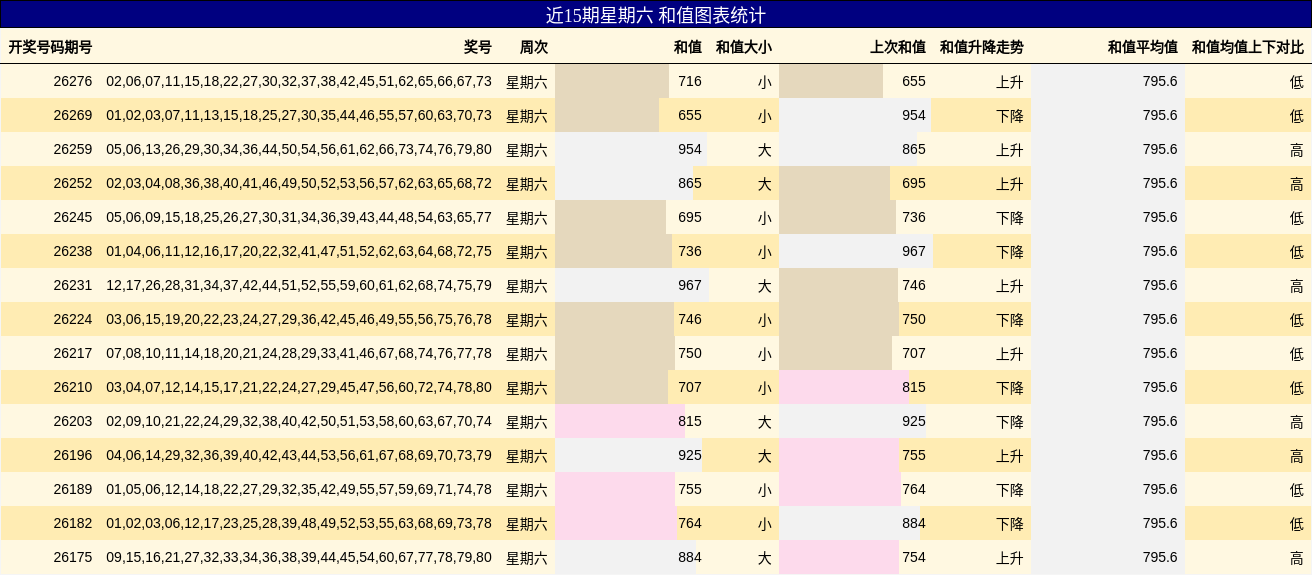
Task: Click the winning numbers row starting 02,06,07,11,15,18
Action: tap(299, 82)
